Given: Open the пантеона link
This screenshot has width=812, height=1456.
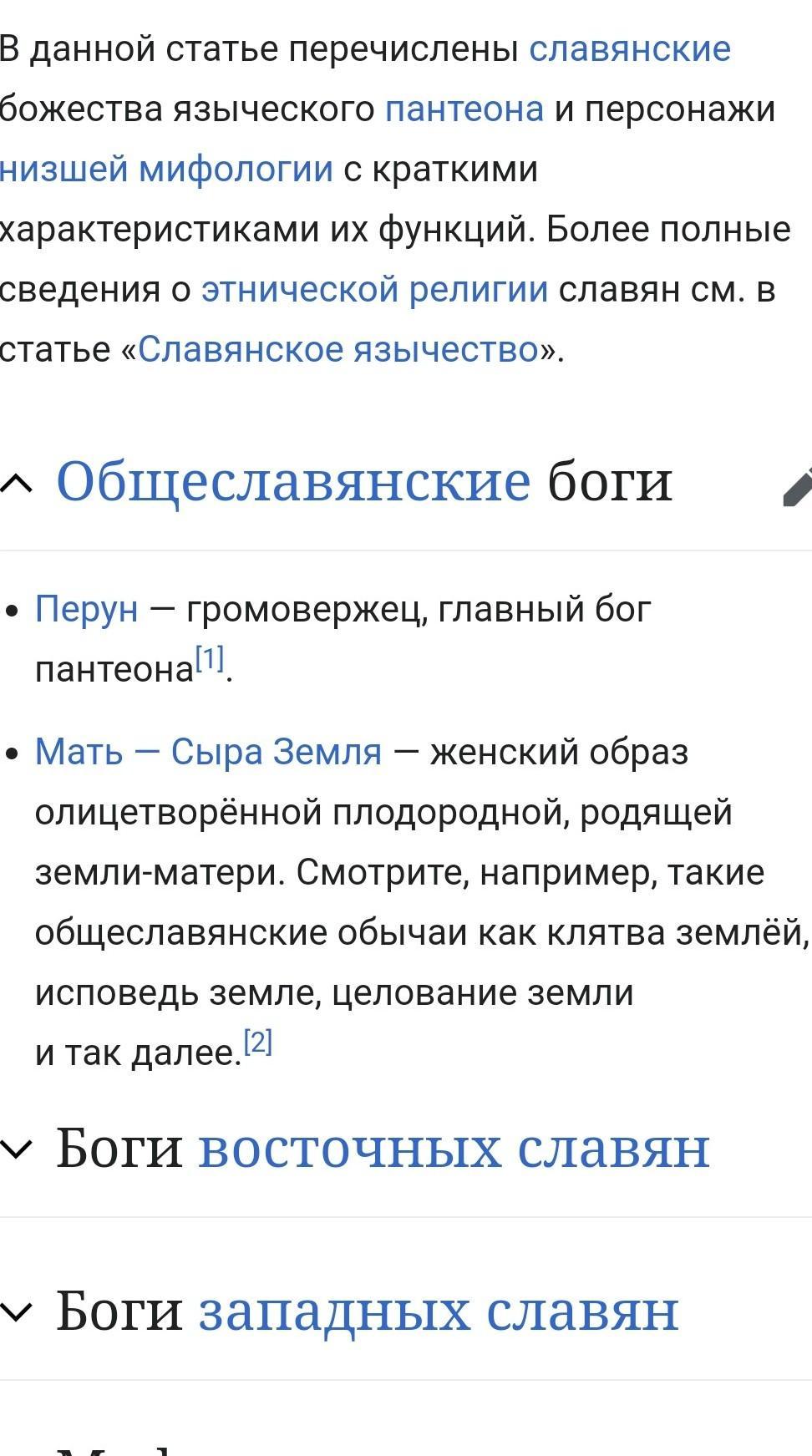Looking at the screenshot, I should coord(464,109).
